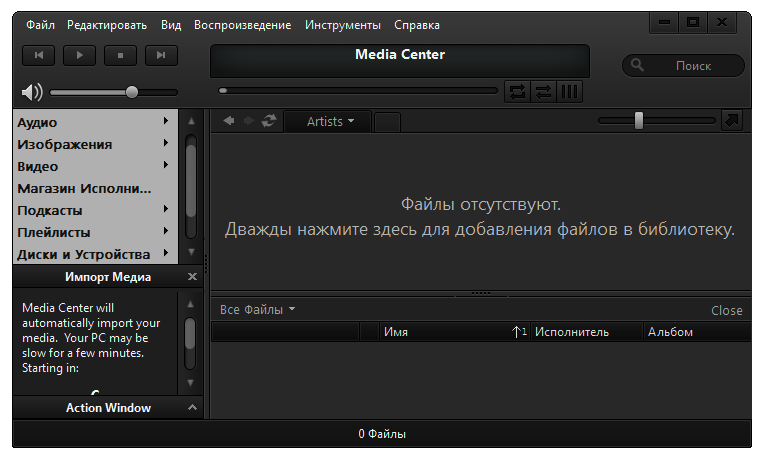Expand the Плейлисты arrow

166,231
